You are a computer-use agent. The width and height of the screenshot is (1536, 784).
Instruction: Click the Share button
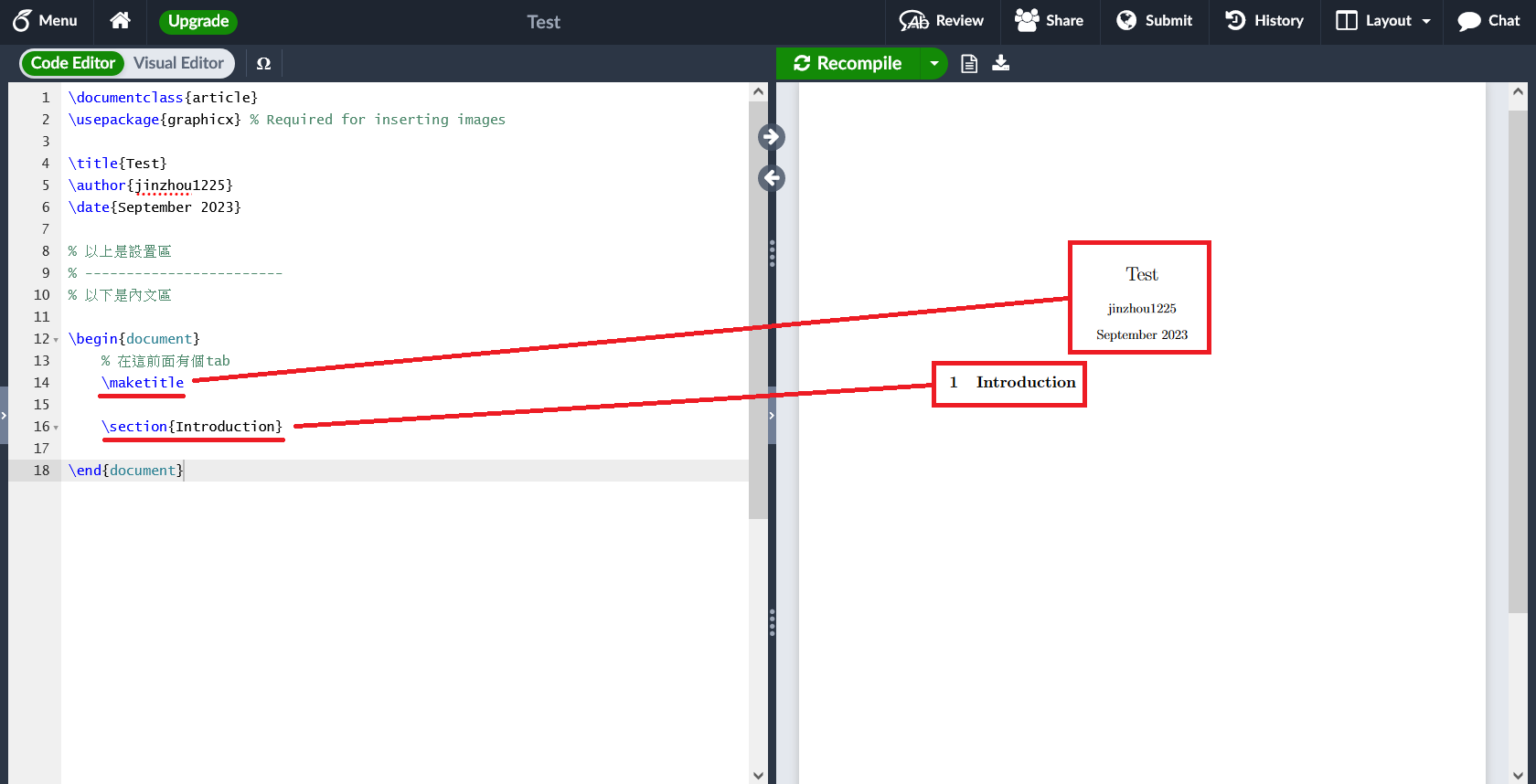click(1049, 21)
